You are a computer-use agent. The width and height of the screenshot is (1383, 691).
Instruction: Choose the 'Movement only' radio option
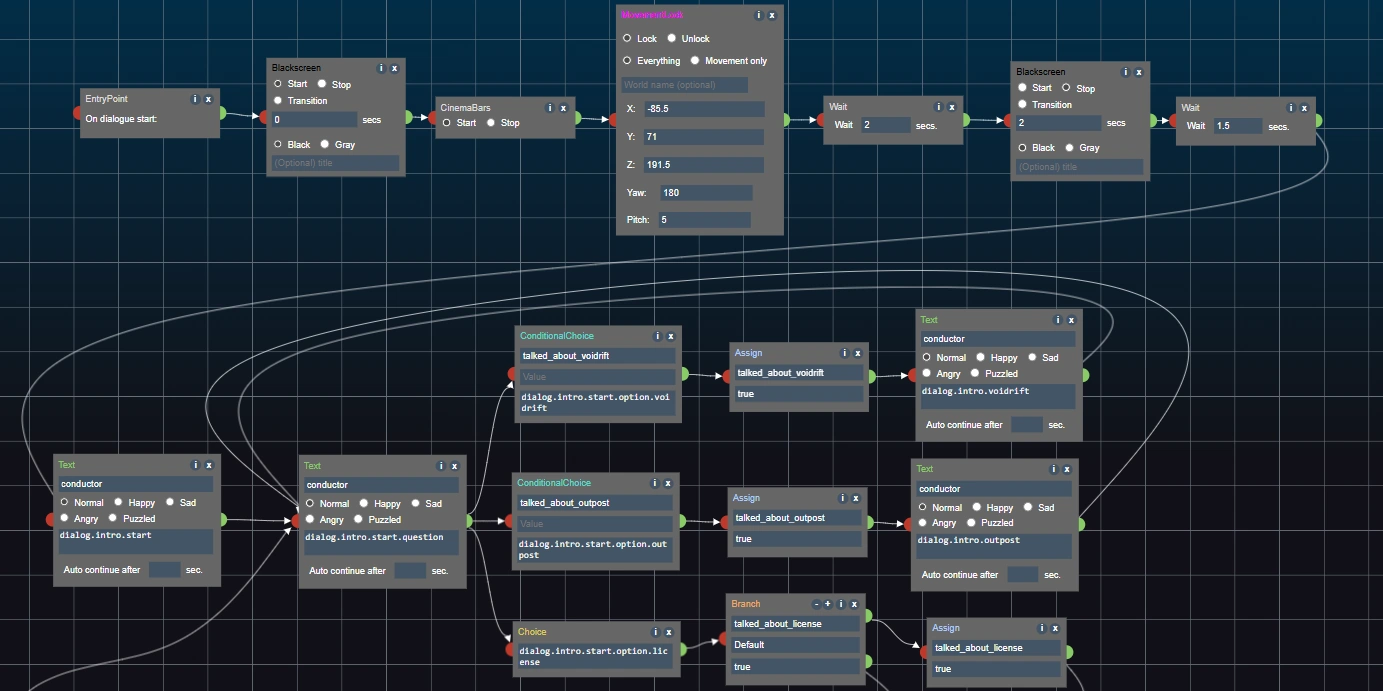pyautogui.click(x=695, y=61)
